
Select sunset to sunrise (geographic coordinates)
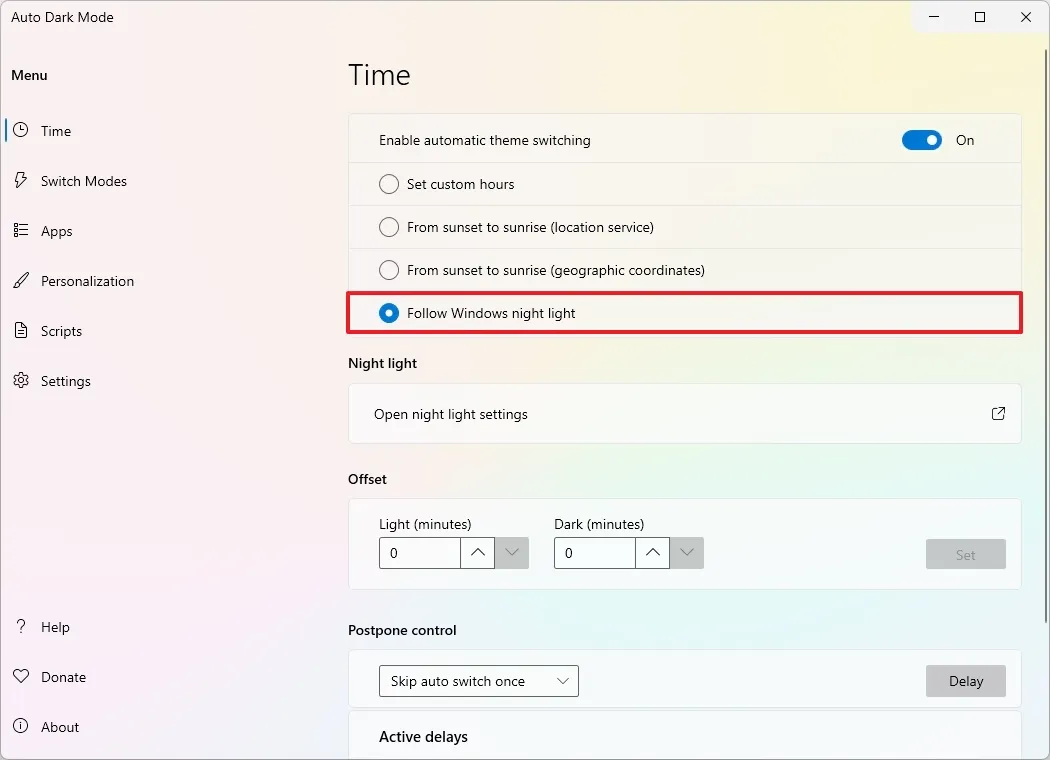click(389, 270)
